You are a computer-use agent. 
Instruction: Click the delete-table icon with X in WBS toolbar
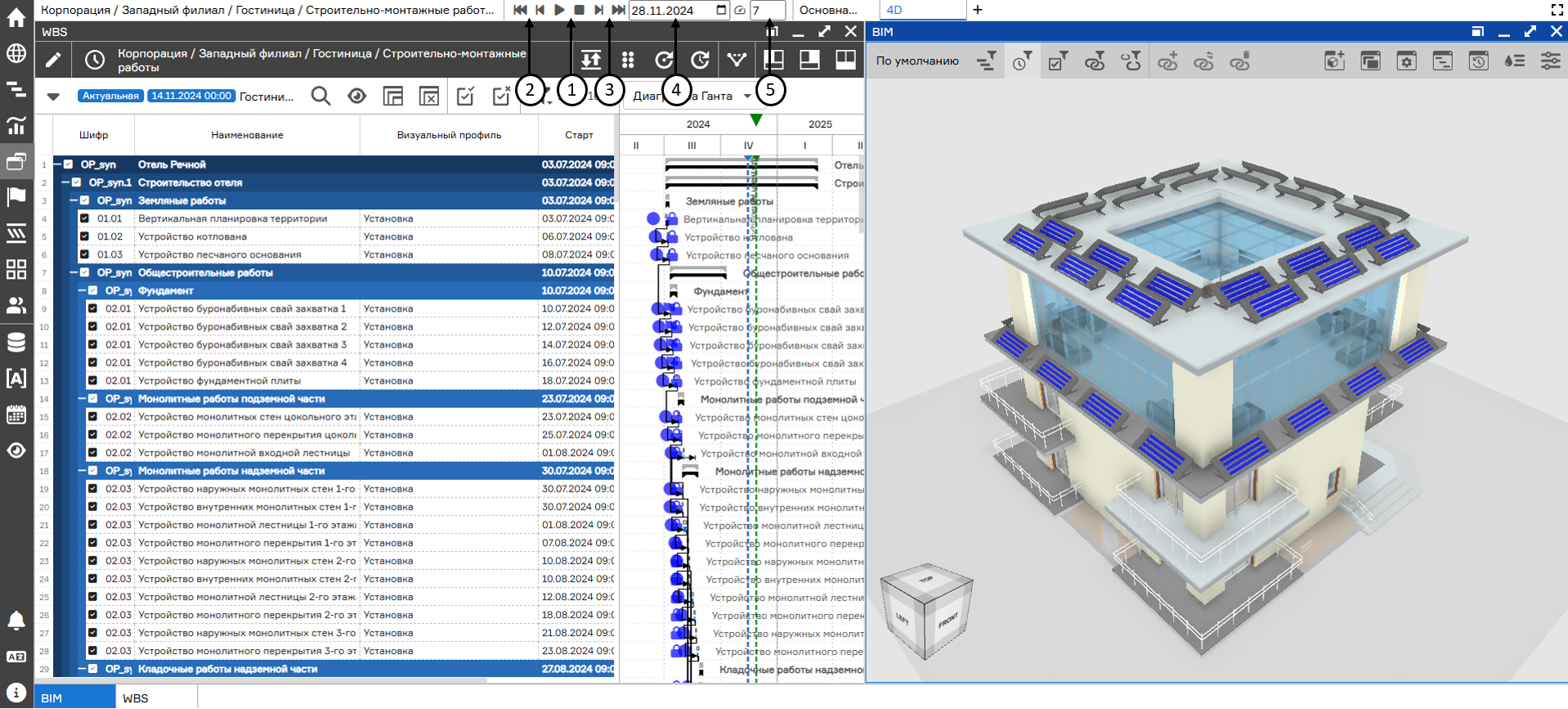pos(429,96)
